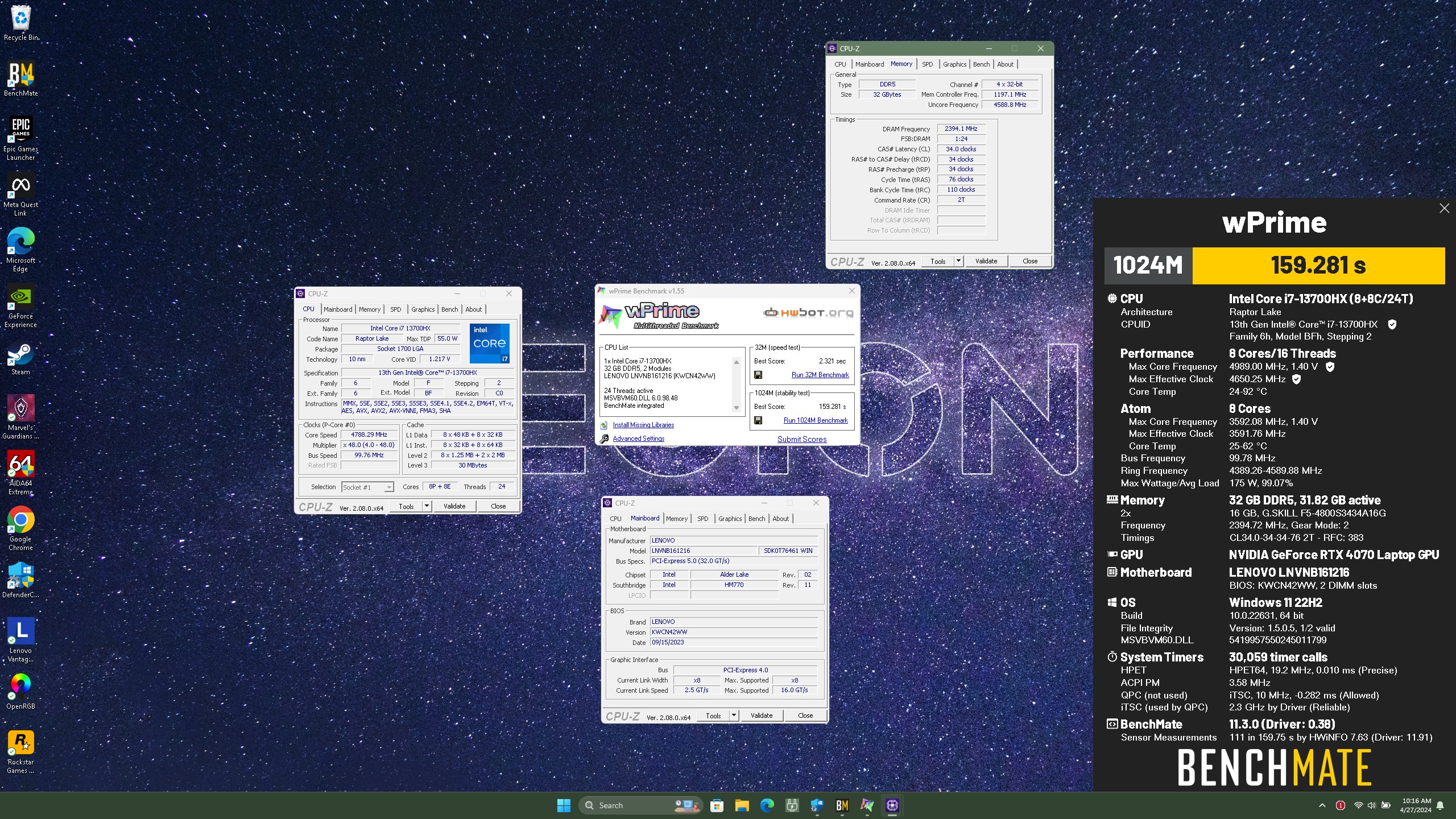1456x819 pixels.
Task: Switch to the SPD tab in the CPU-Z Memory window
Action: [x=927, y=64]
